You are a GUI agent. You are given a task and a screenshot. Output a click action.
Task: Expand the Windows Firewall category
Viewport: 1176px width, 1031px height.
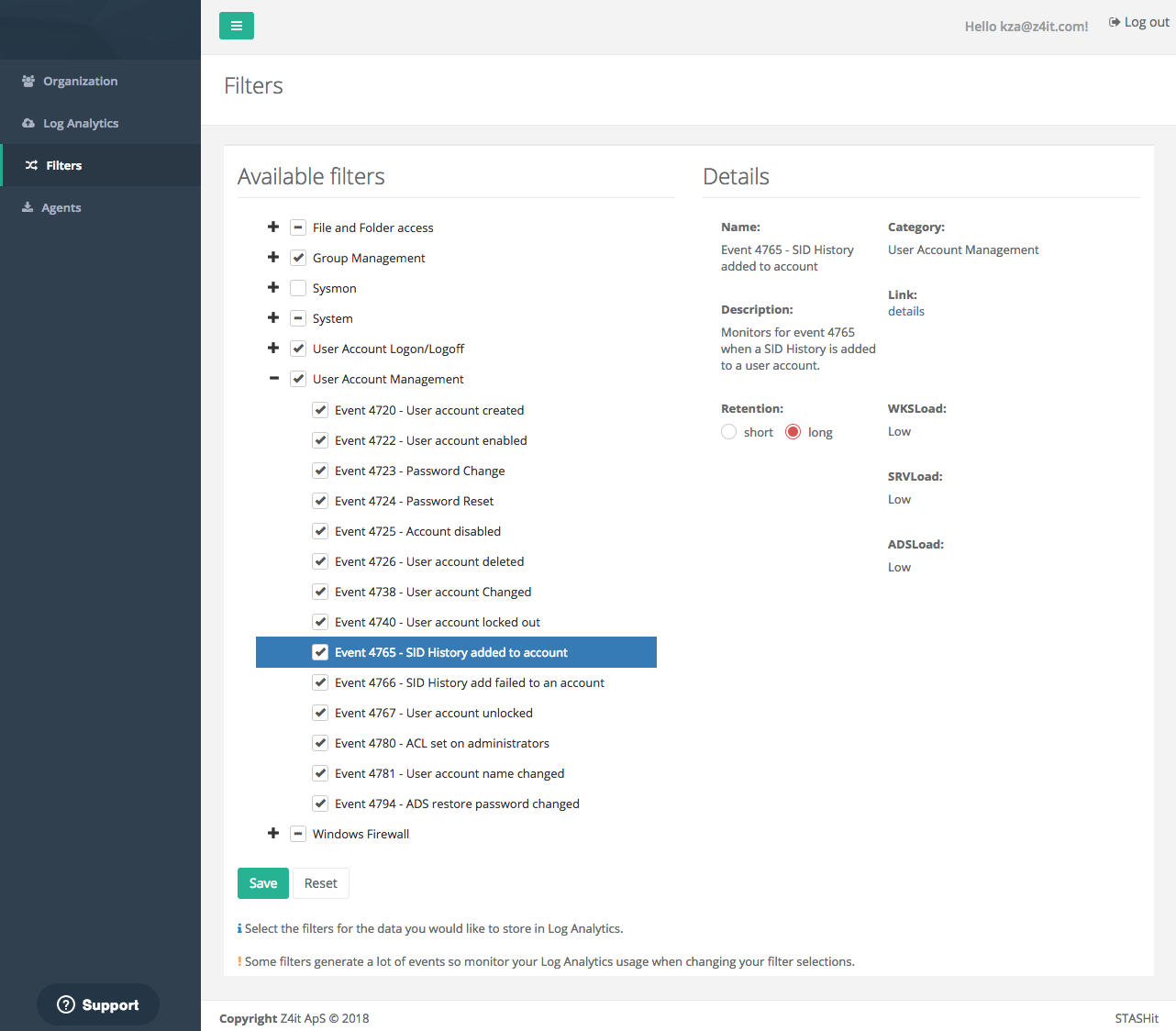coord(273,834)
